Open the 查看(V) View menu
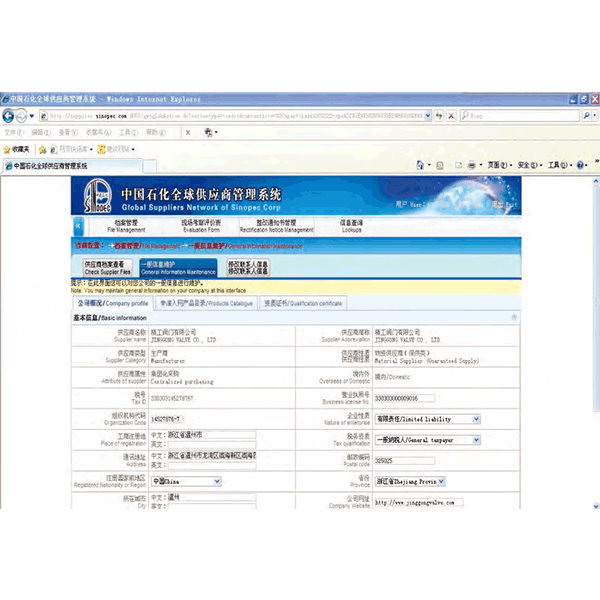Image resolution: width=600 pixels, height=600 pixels. [68, 132]
